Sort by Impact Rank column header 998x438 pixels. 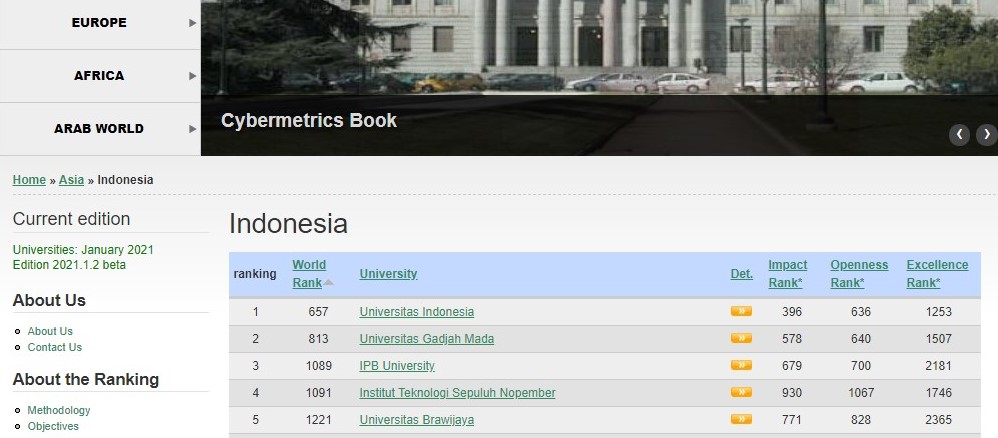coord(787,273)
